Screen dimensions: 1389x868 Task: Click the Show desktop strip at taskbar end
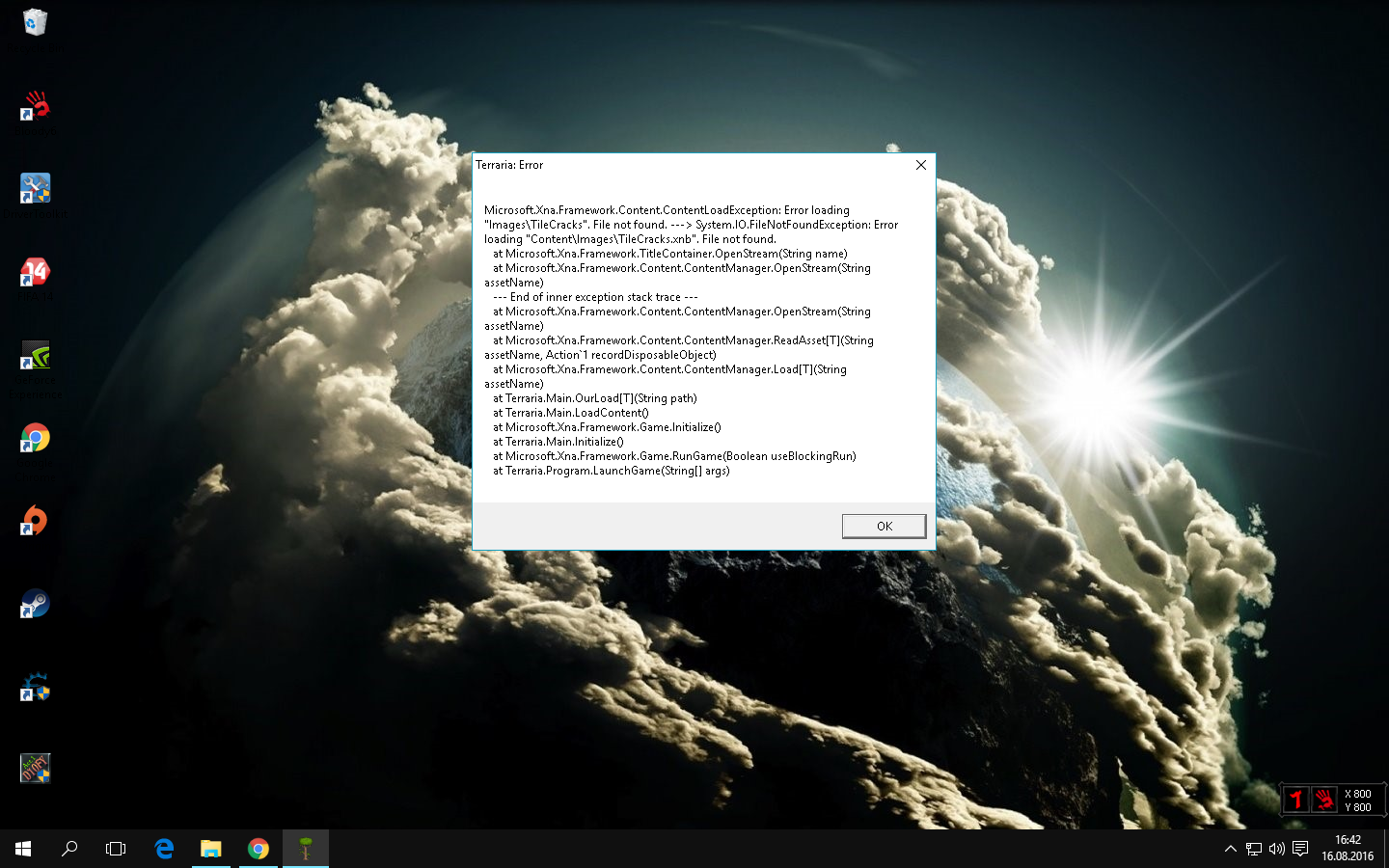1386,849
